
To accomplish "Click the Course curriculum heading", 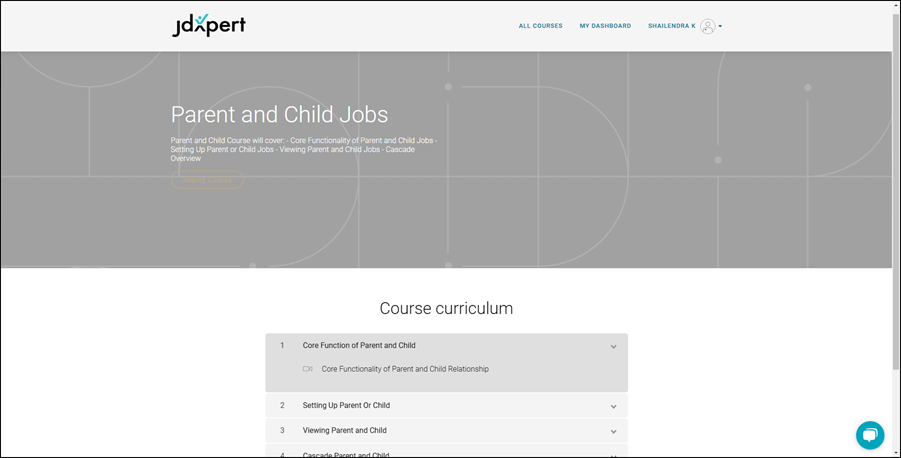I will point(446,308).
